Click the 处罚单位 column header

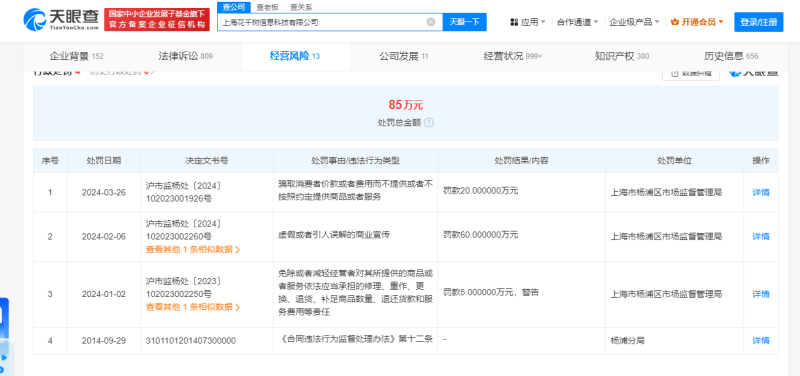[x=674, y=160]
